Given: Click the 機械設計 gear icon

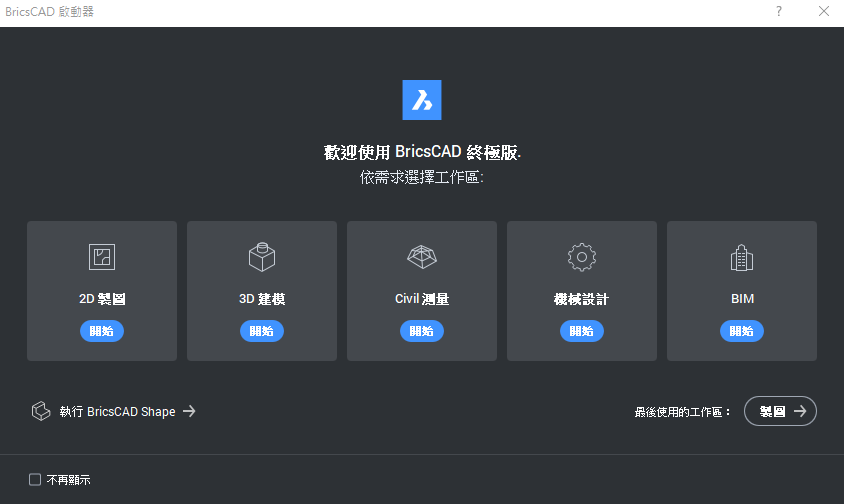Looking at the screenshot, I should click(582, 257).
